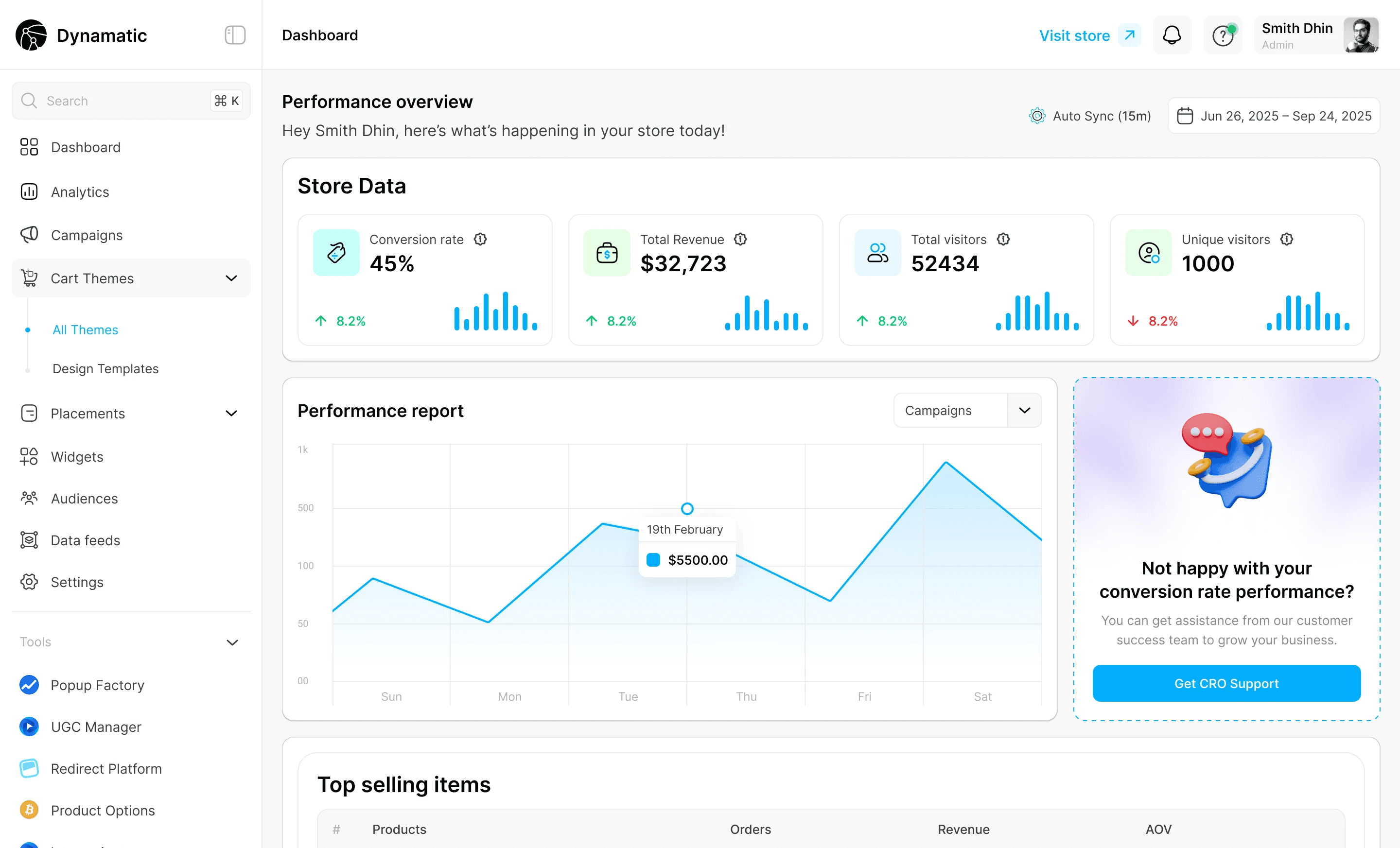The height and width of the screenshot is (848, 1400).
Task: Click the Total Revenue info icon
Action: 740,239
